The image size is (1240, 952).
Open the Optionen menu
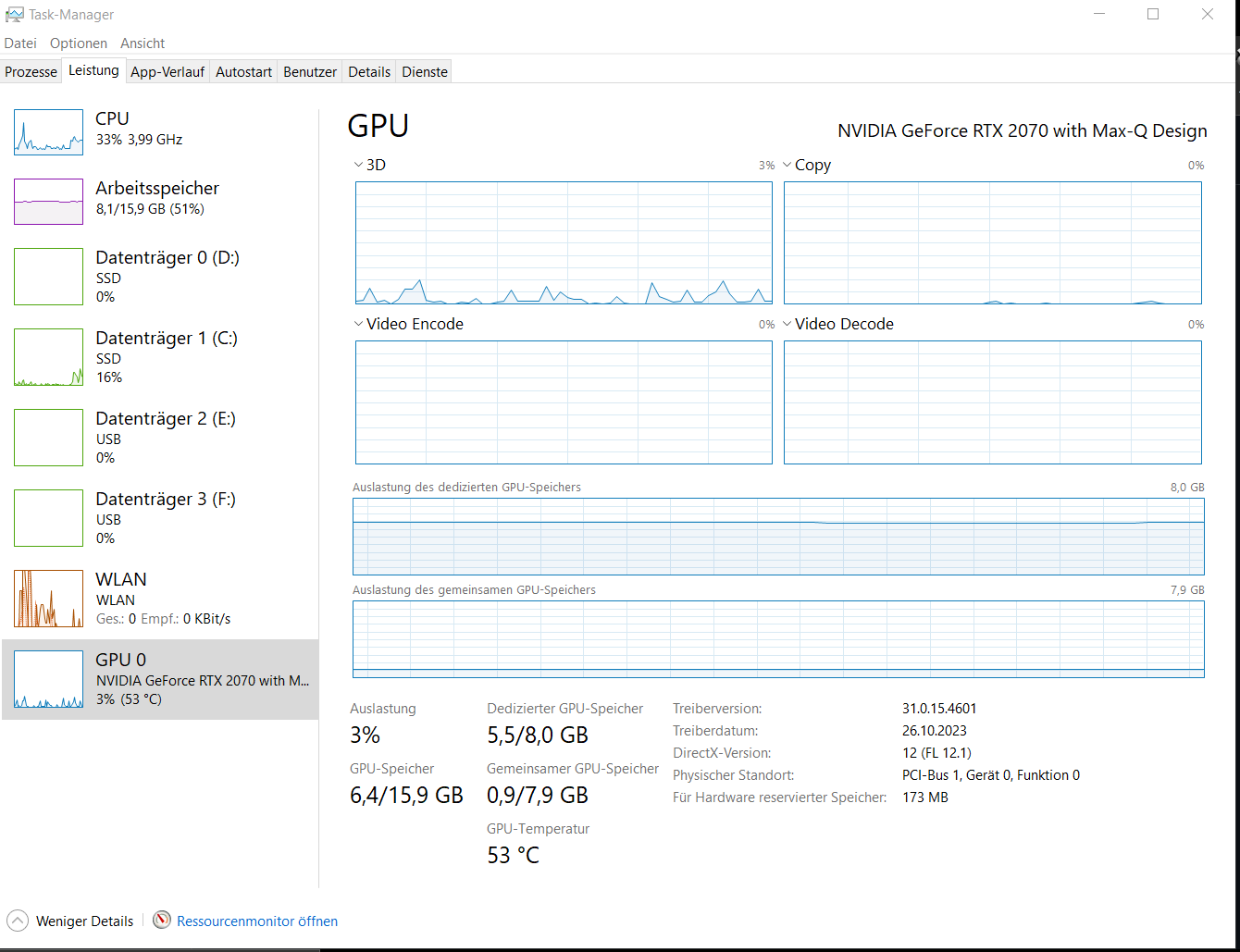point(78,43)
